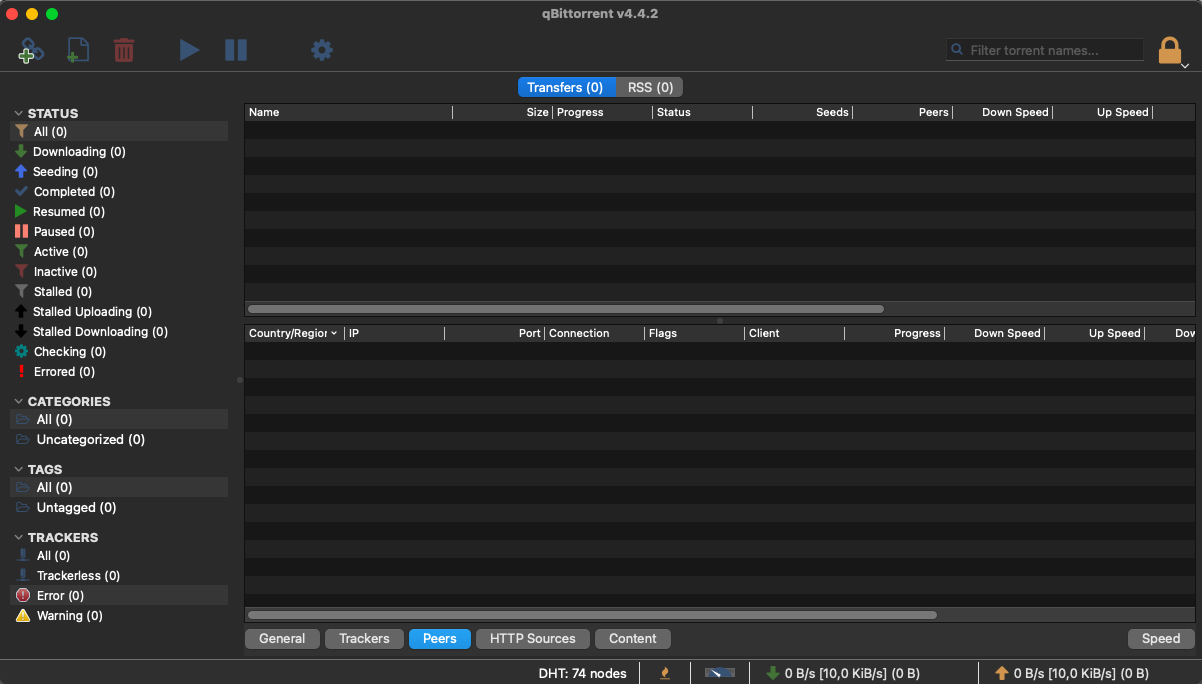Click the yellow triangle Warning tracker icon

[x=23, y=615]
